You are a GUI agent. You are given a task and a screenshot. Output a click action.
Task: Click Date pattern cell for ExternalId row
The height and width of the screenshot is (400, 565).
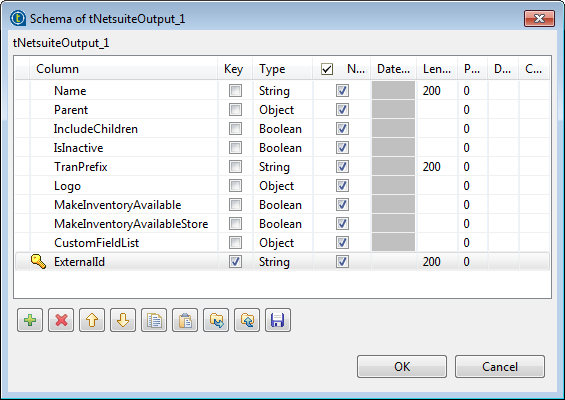click(393, 262)
